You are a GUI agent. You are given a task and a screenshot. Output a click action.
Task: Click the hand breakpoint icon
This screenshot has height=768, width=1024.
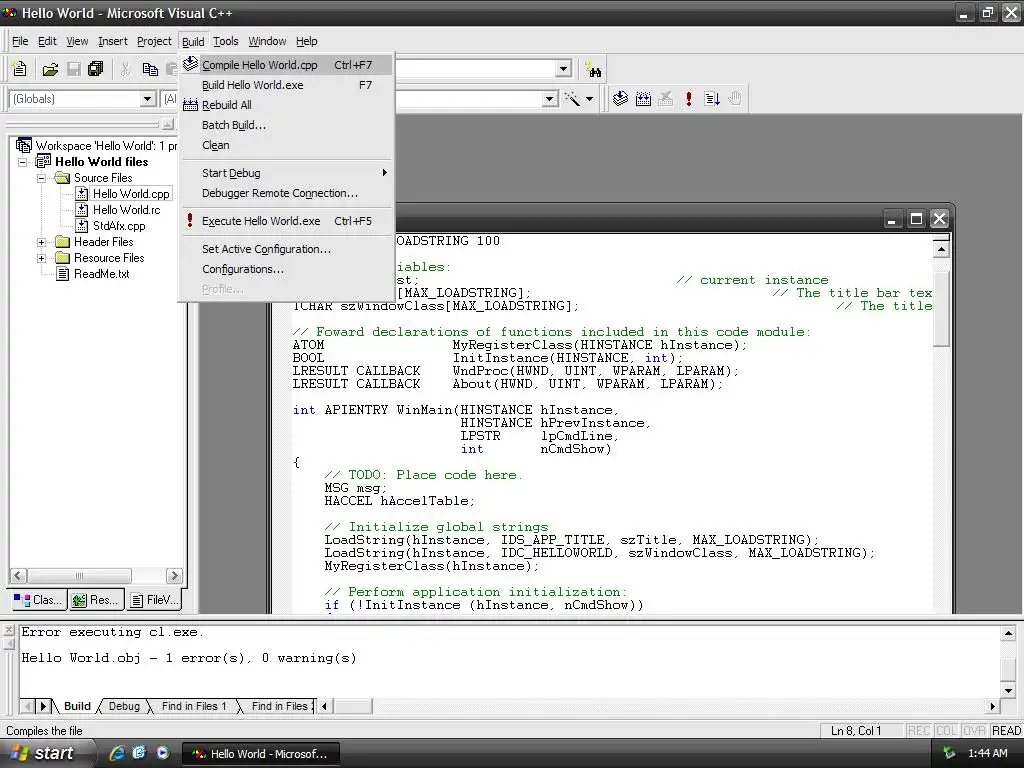click(x=735, y=99)
